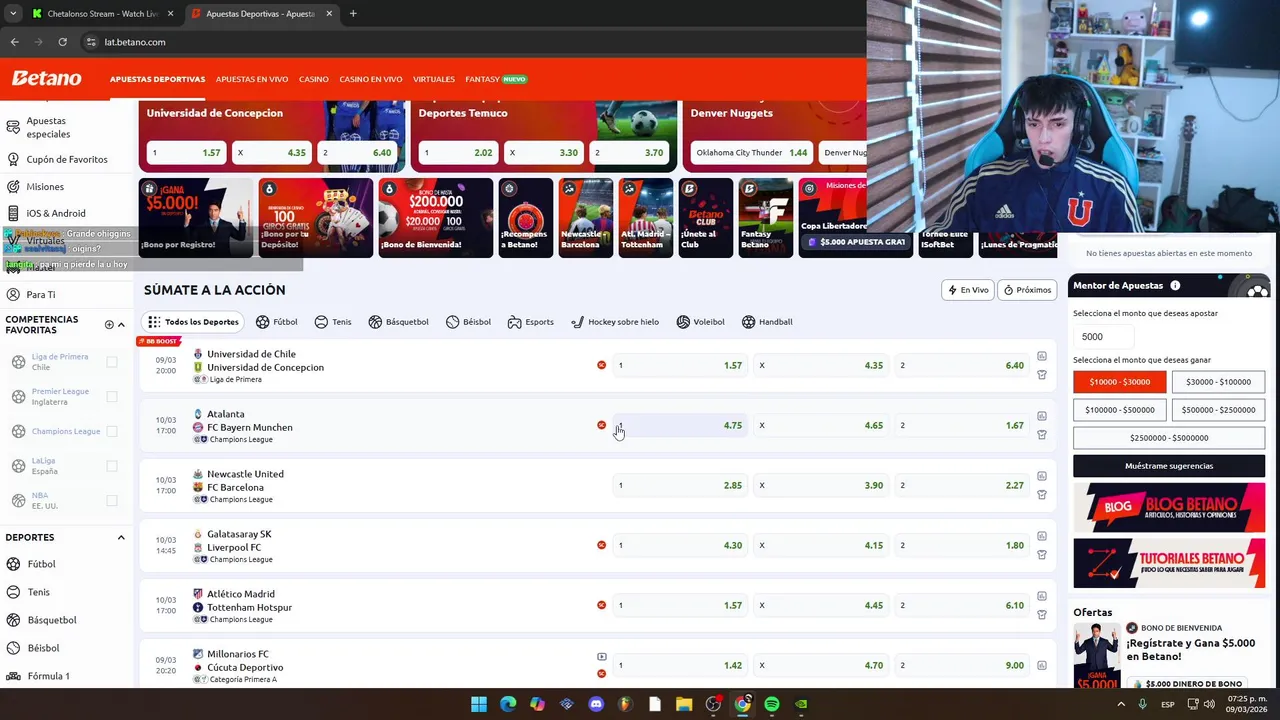
Task: Tick Premier League Inglaterra checkbox
Action: [112, 396]
